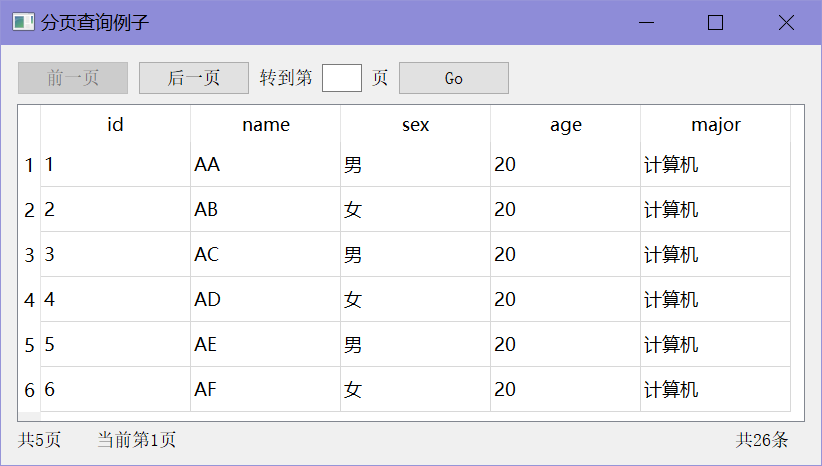
Task: Click the 共5页 total pages label
Action: 39,440
